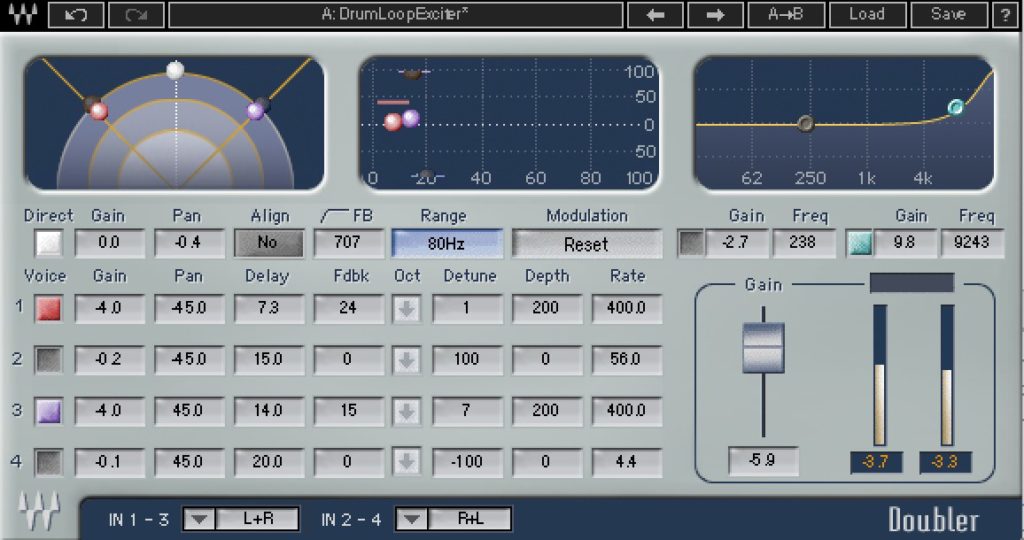Go to next preset with right arrow
The width and height of the screenshot is (1024, 540).
tap(715, 14)
